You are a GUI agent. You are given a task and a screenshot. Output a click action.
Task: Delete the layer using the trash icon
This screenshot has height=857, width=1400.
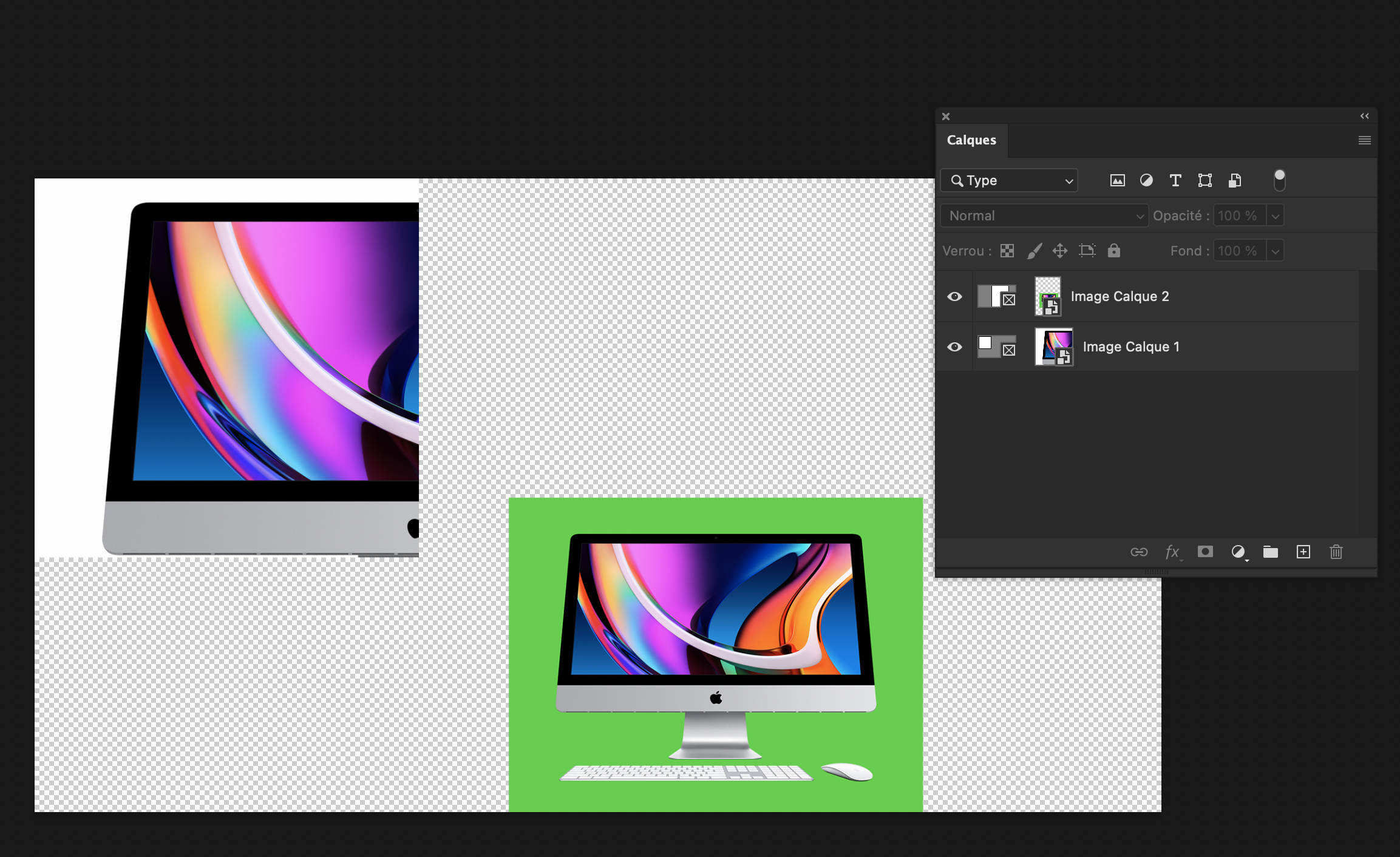[1336, 552]
